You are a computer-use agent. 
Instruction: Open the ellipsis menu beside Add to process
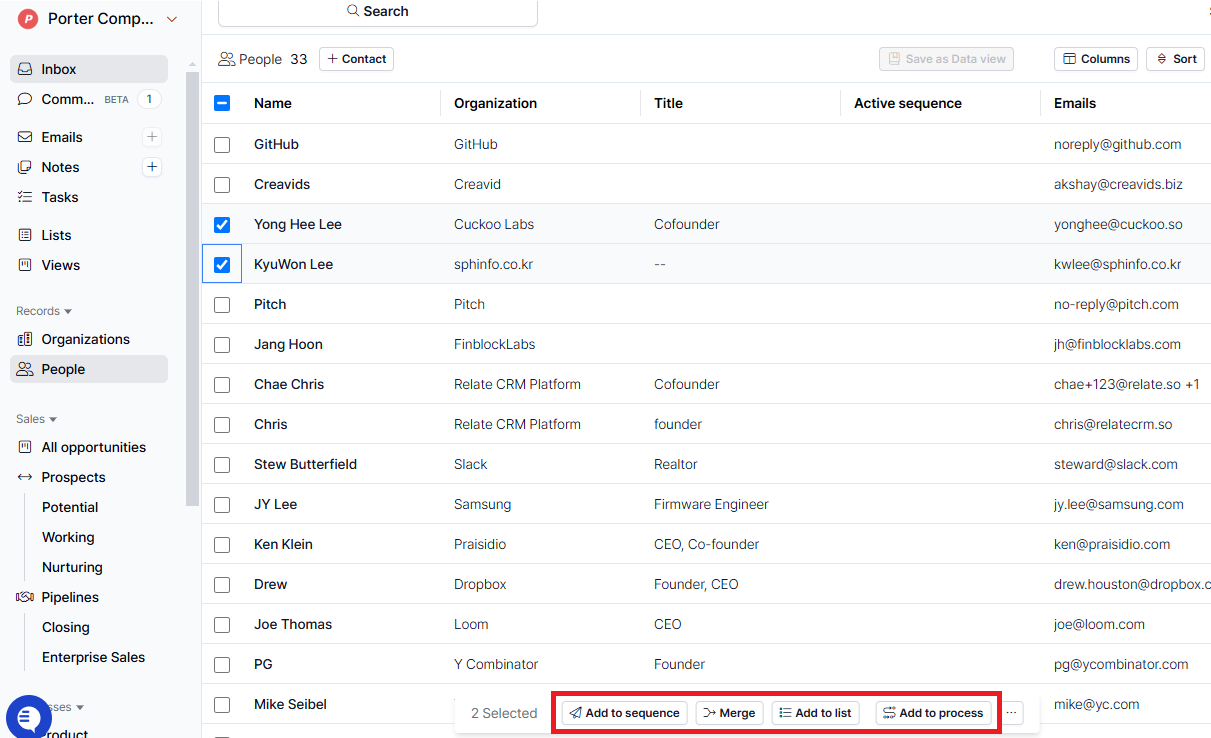coord(1010,713)
